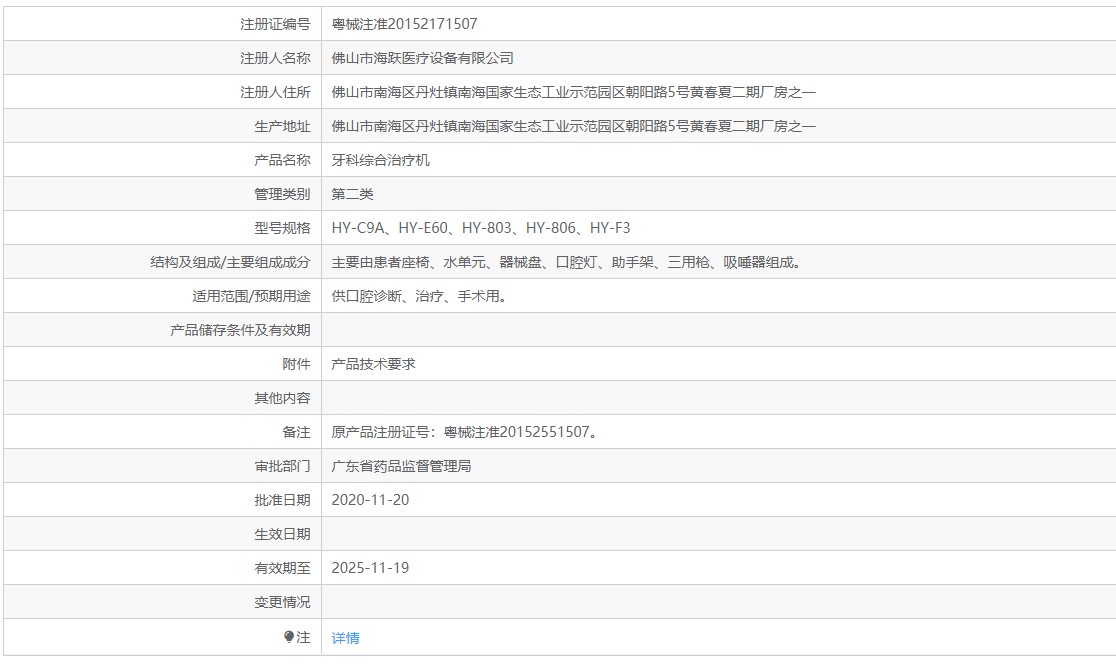Click the 附件 label
1116x665 pixels.
pyautogui.click(x=297, y=364)
